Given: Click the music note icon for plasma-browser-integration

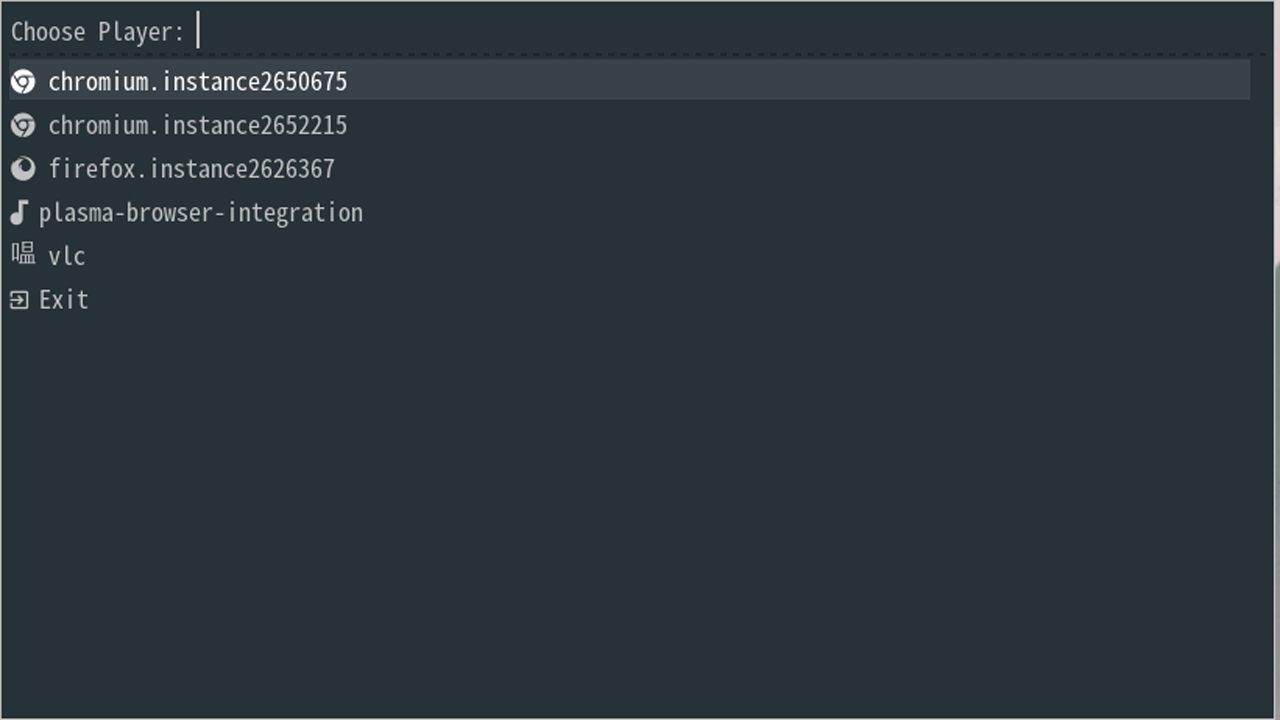Looking at the screenshot, I should [x=19, y=212].
